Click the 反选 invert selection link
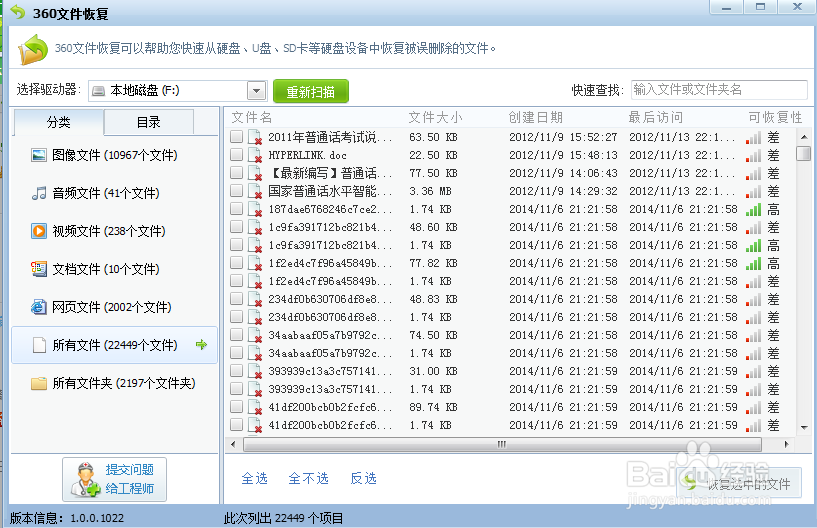The width and height of the screenshot is (817, 528). point(363,478)
